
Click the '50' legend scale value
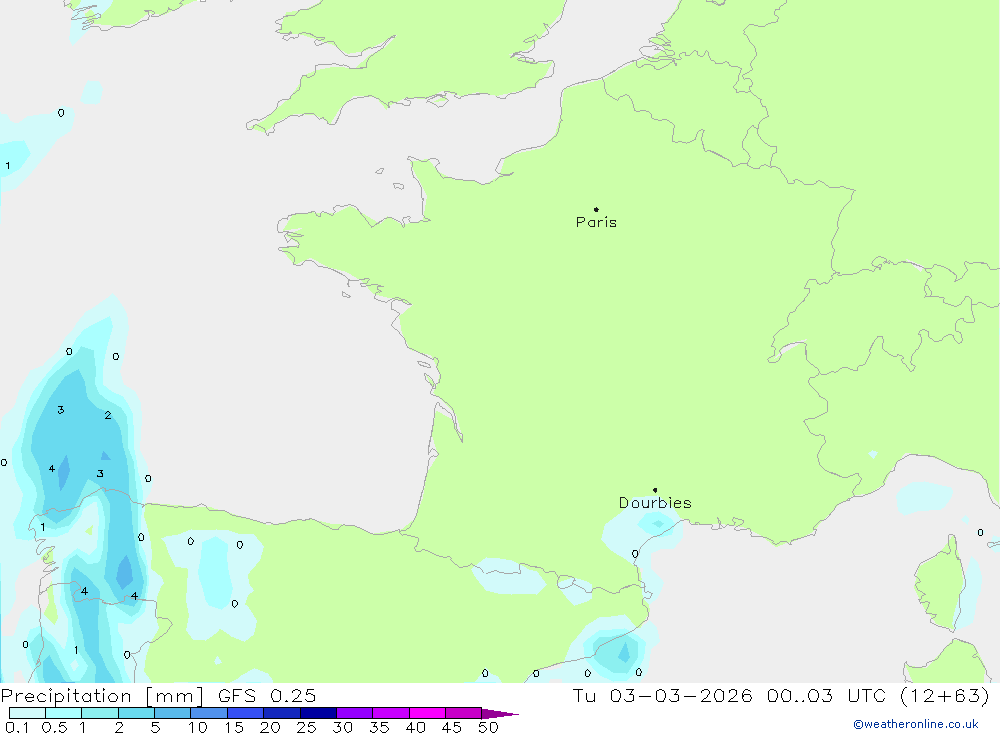click(x=488, y=727)
